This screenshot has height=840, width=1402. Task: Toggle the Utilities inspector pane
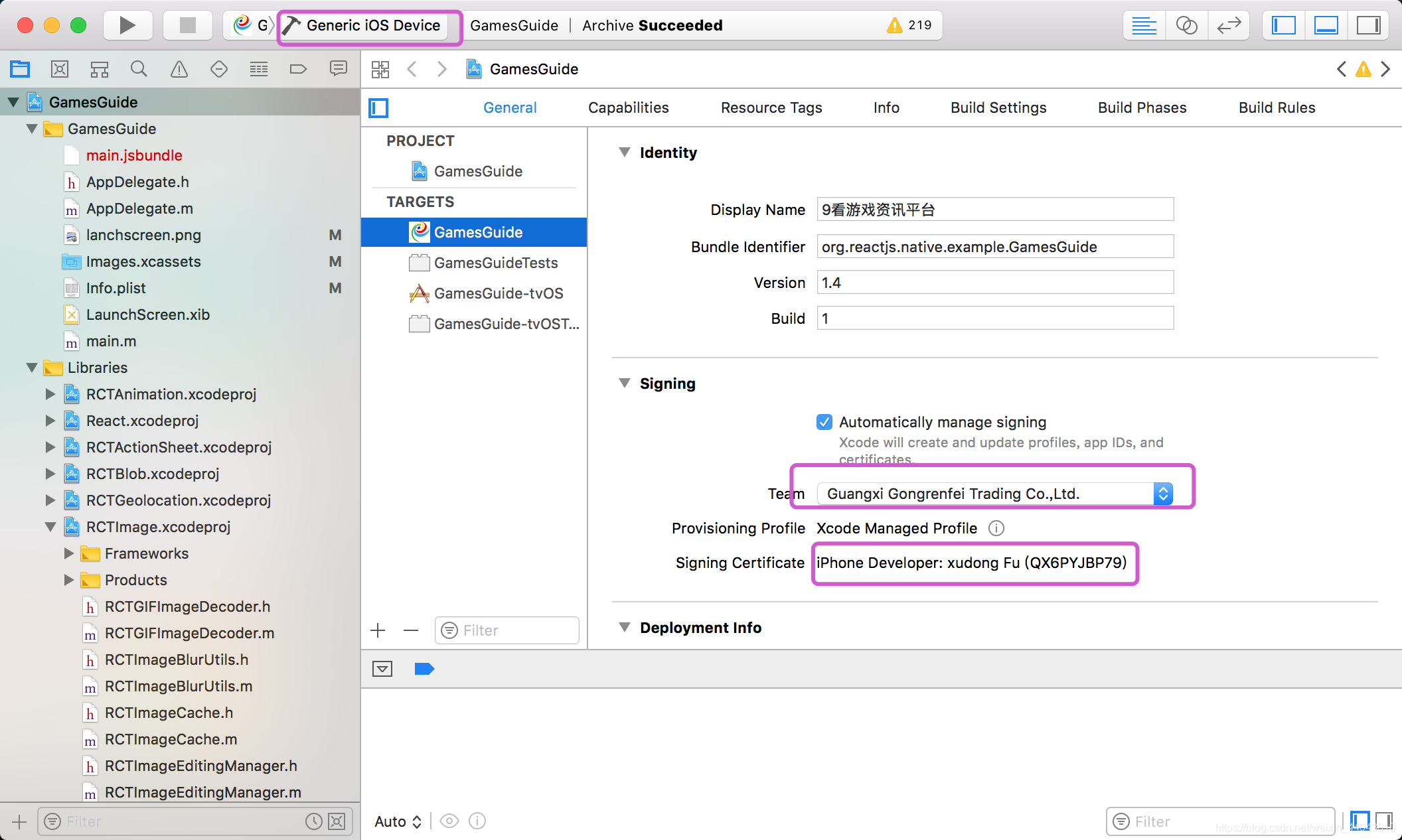[1368, 25]
